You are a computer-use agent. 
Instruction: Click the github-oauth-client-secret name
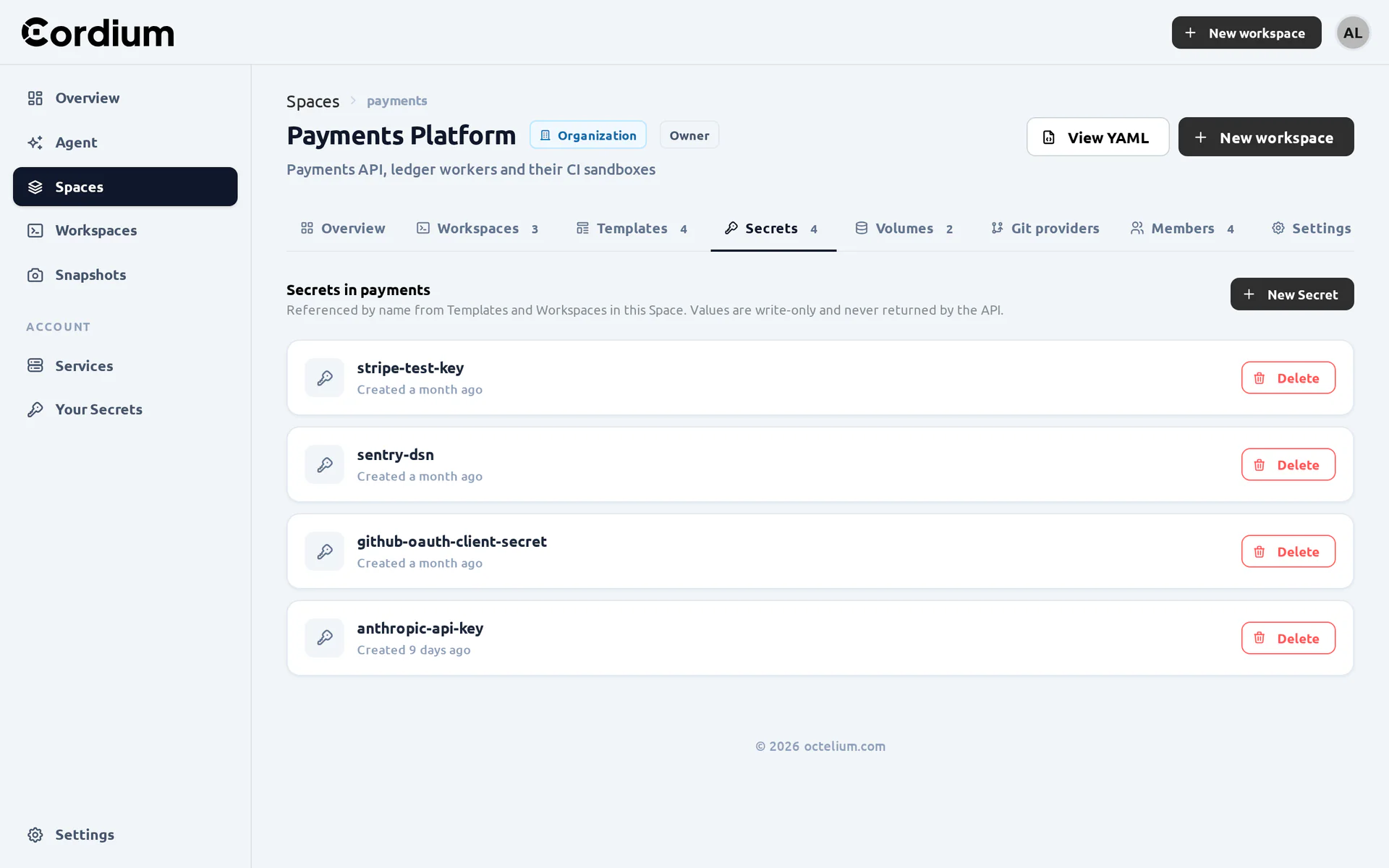tap(451, 542)
